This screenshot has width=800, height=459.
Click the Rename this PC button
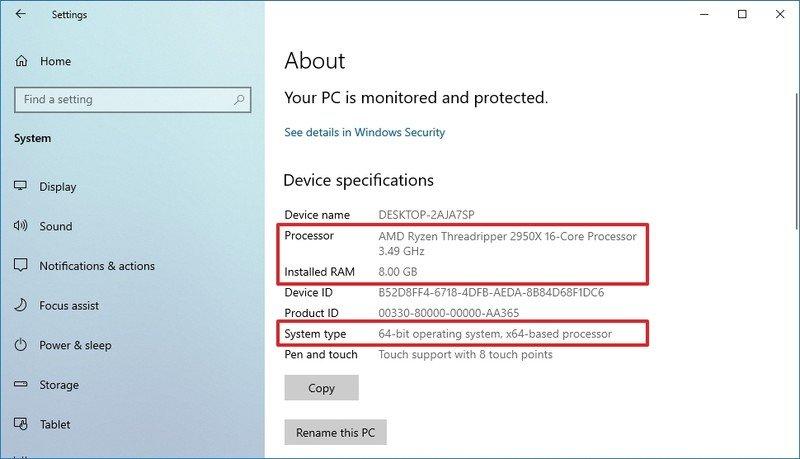(x=335, y=432)
